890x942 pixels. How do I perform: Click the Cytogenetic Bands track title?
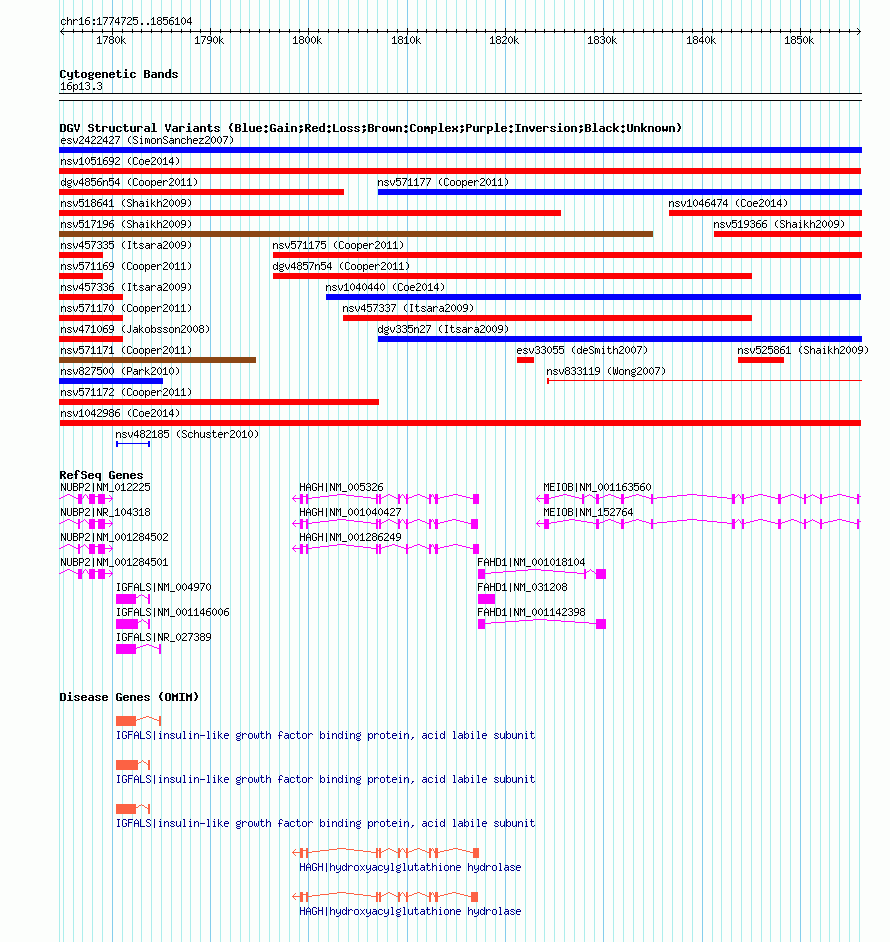(x=119, y=74)
